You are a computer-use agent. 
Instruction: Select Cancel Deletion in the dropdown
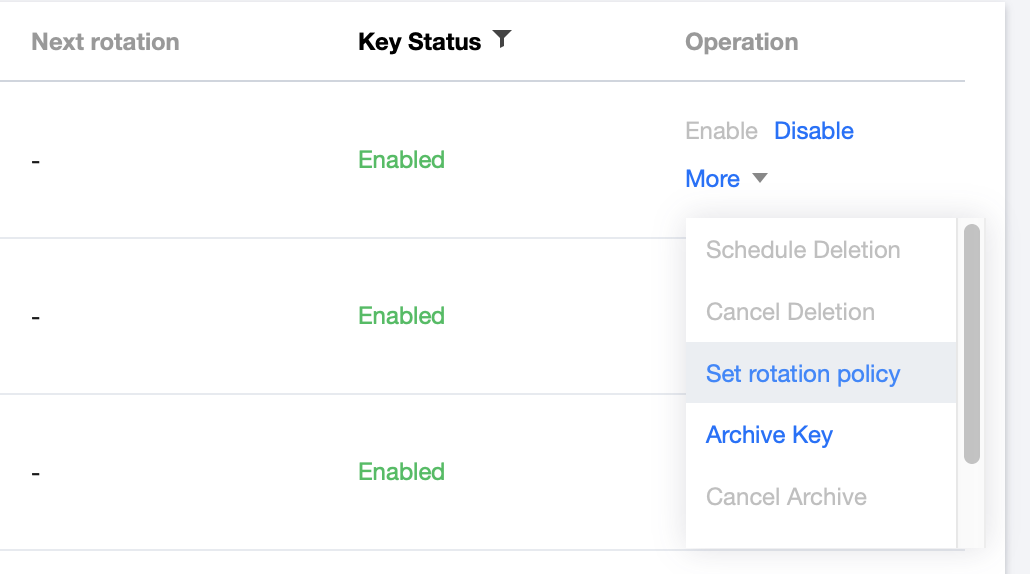tap(790, 312)
